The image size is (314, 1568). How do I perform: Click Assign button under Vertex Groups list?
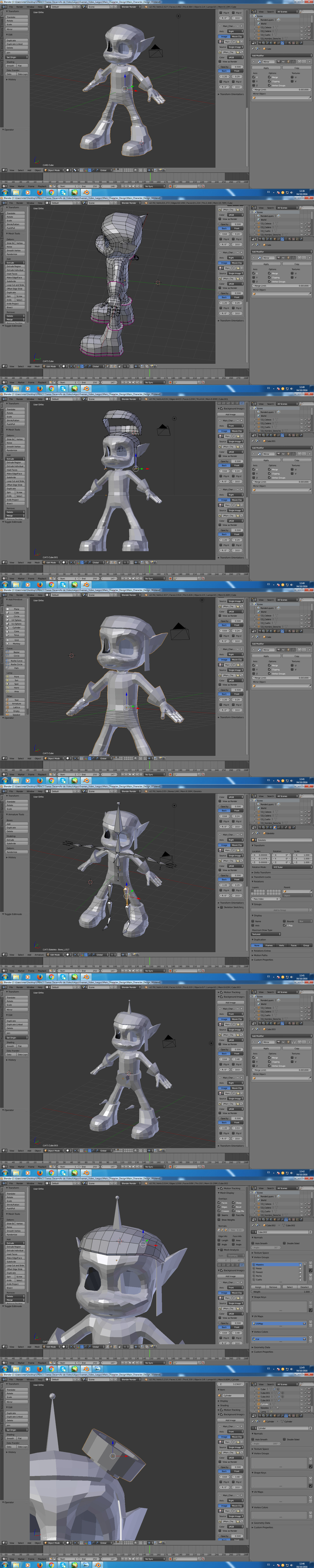(258, 1287)
